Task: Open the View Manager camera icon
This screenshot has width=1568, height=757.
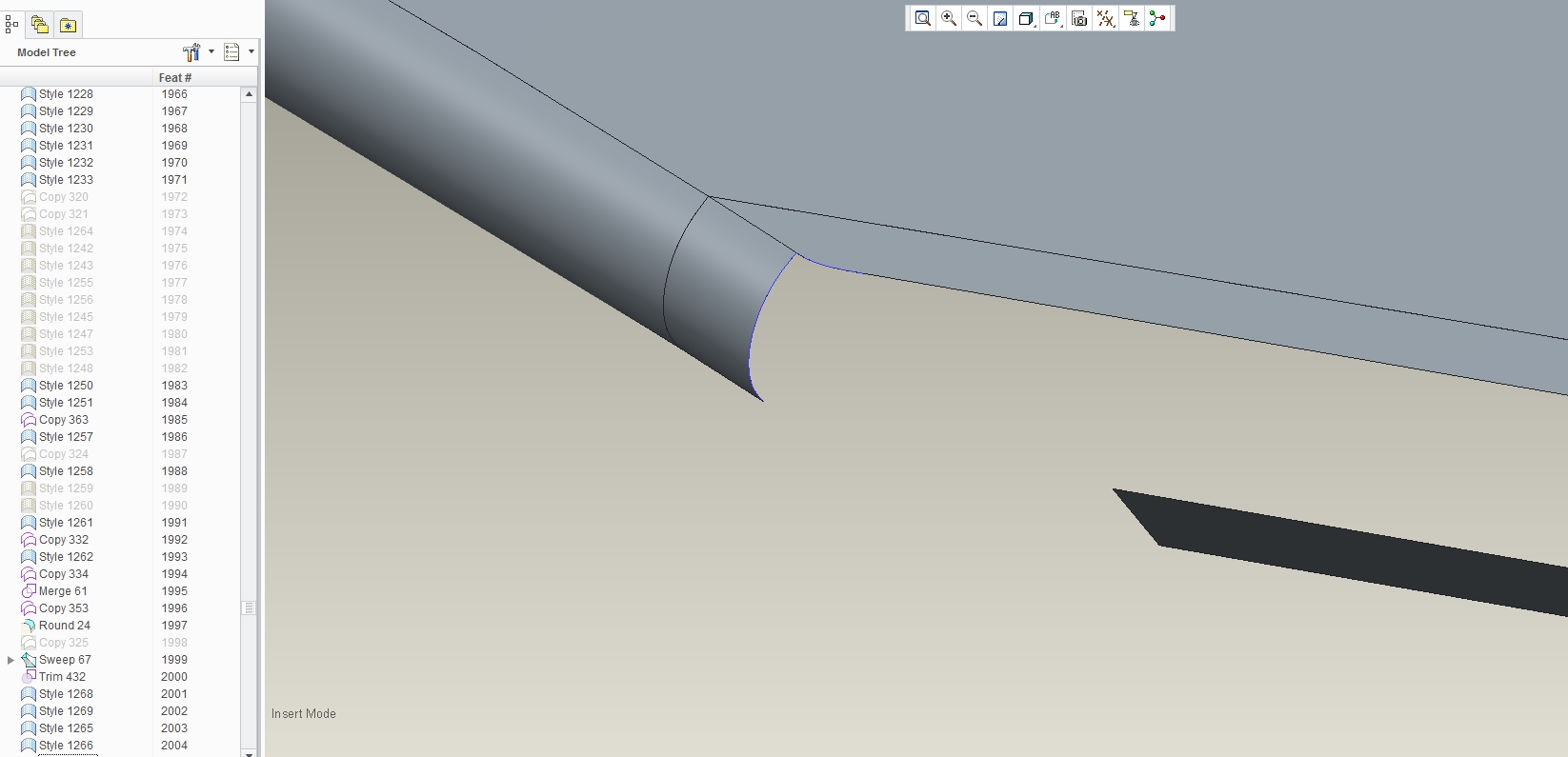Action: pyautogui.click(x=1079, y=18)
